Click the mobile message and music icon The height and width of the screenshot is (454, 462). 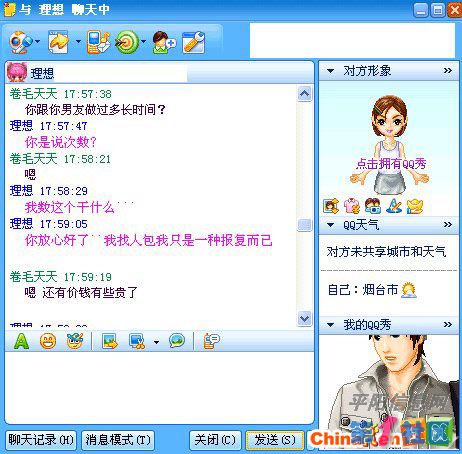[98, 42]
